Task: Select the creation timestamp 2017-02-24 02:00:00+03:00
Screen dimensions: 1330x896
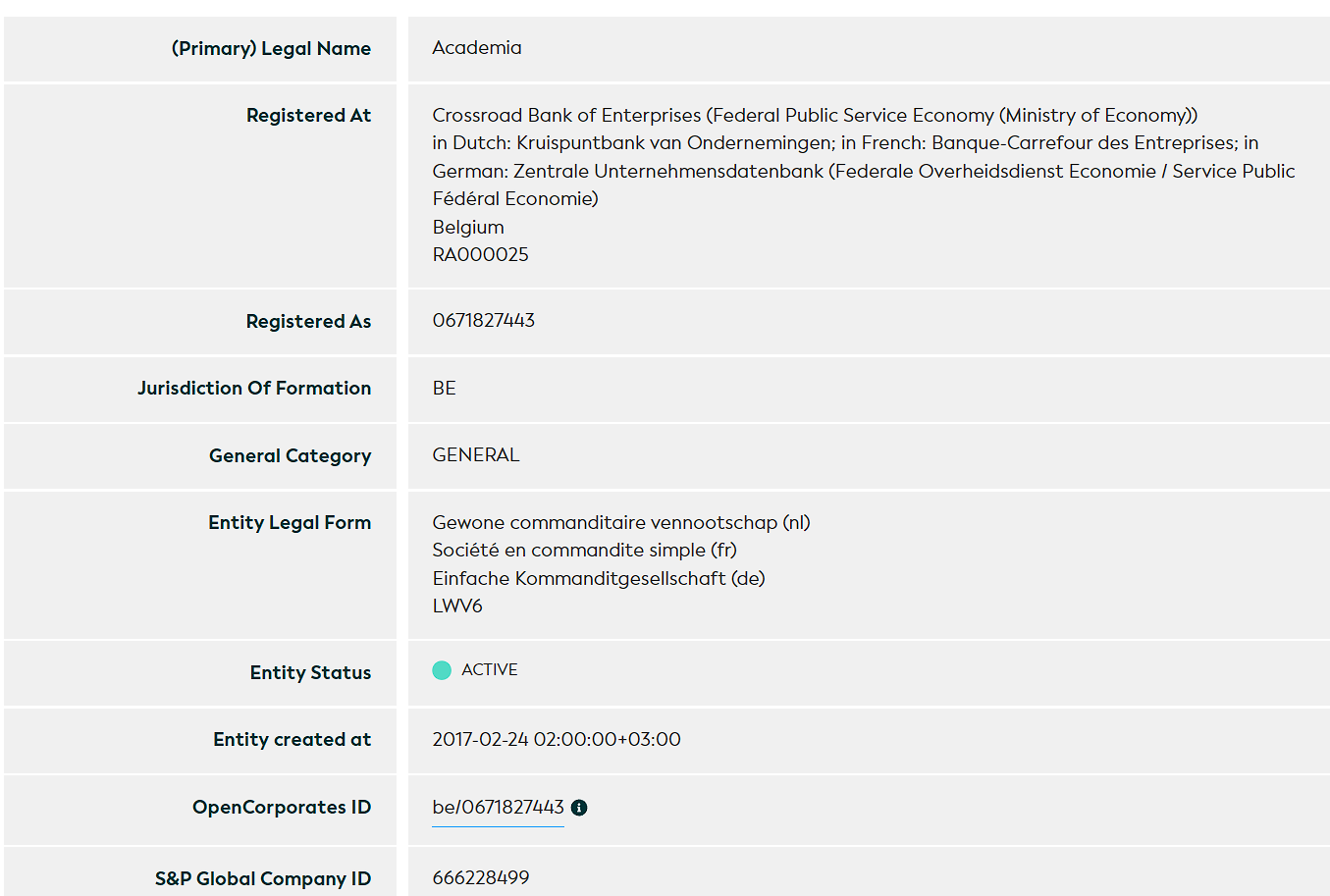Action: tap(557, 739)
